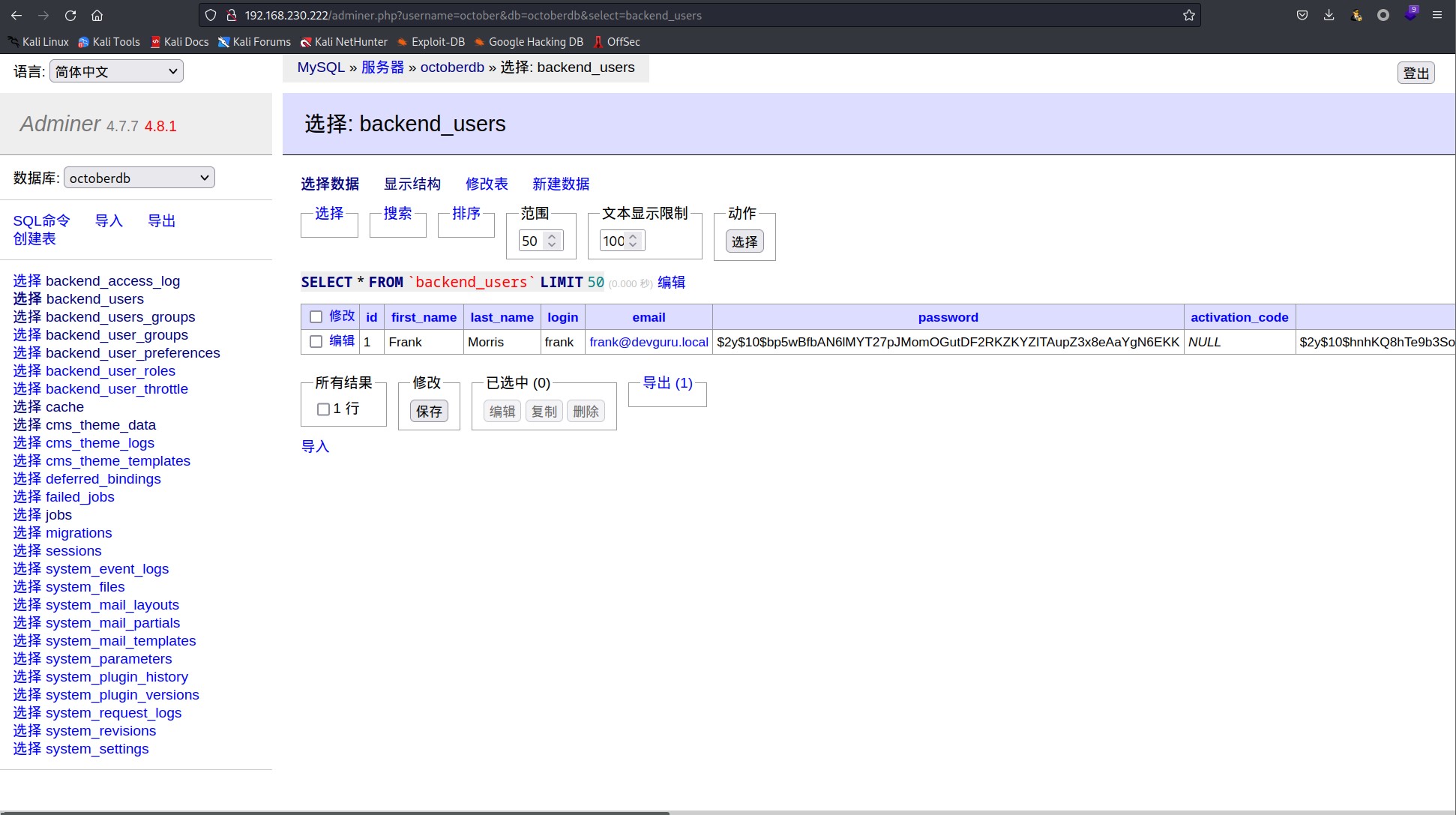Image resolution: width=1456 pixels, height=815 pixels.
Task: Tick the header select-all rows checkbox
Action: [316, 317]
